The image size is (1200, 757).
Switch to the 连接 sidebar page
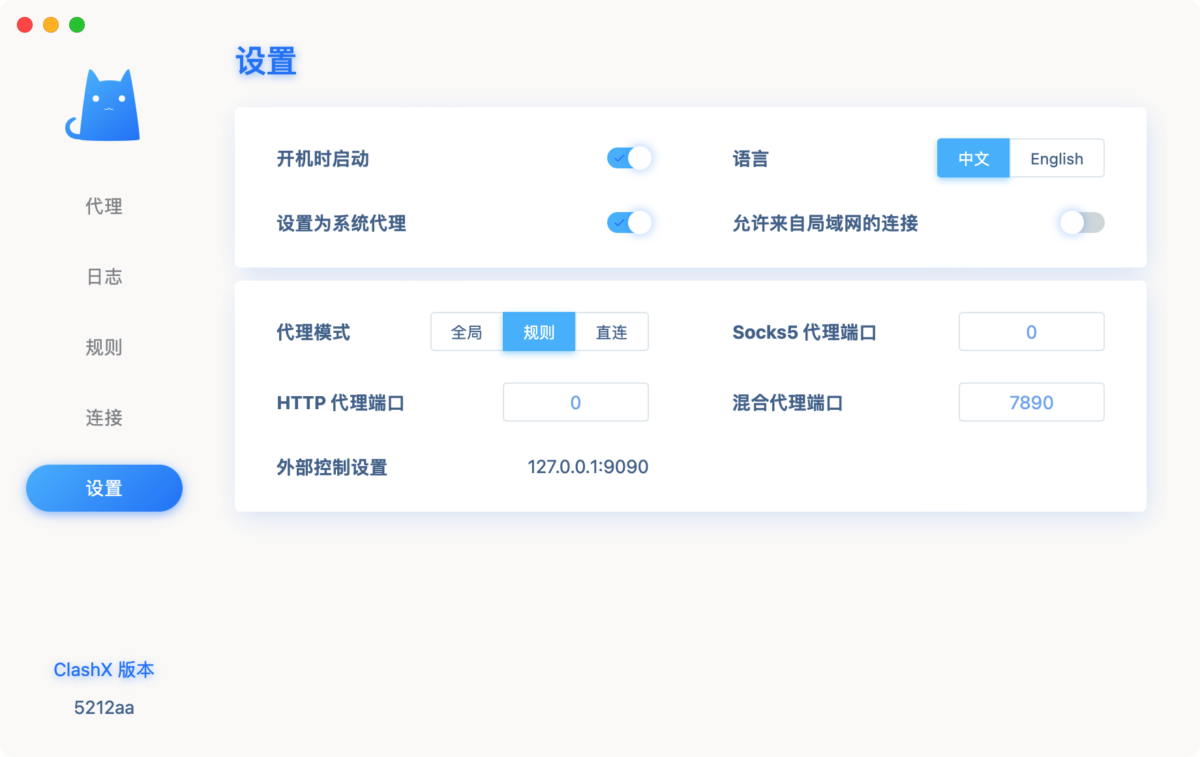coord(104,418)
